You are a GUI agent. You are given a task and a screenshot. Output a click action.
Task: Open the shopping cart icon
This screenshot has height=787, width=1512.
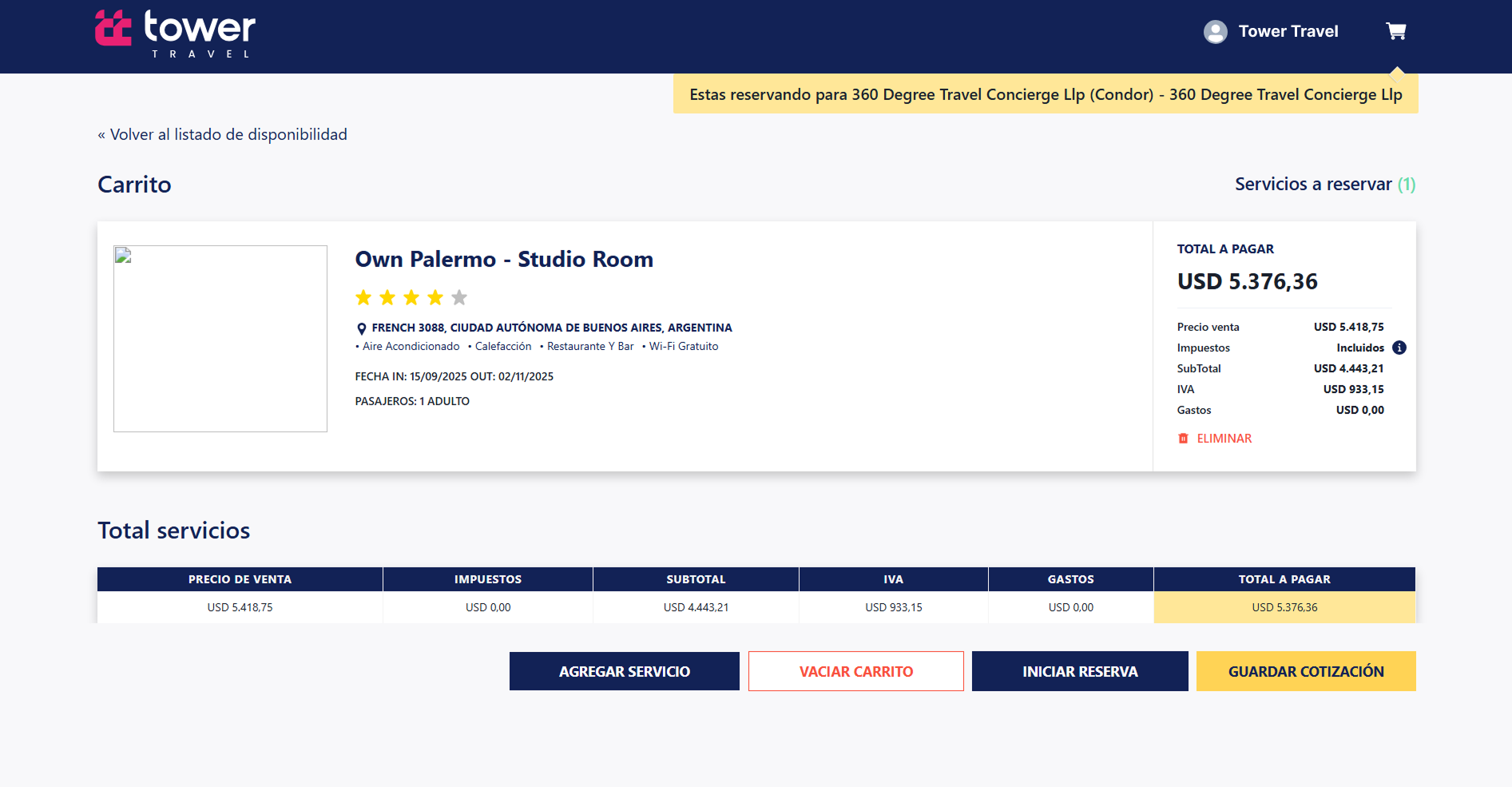coord(1395,31)
